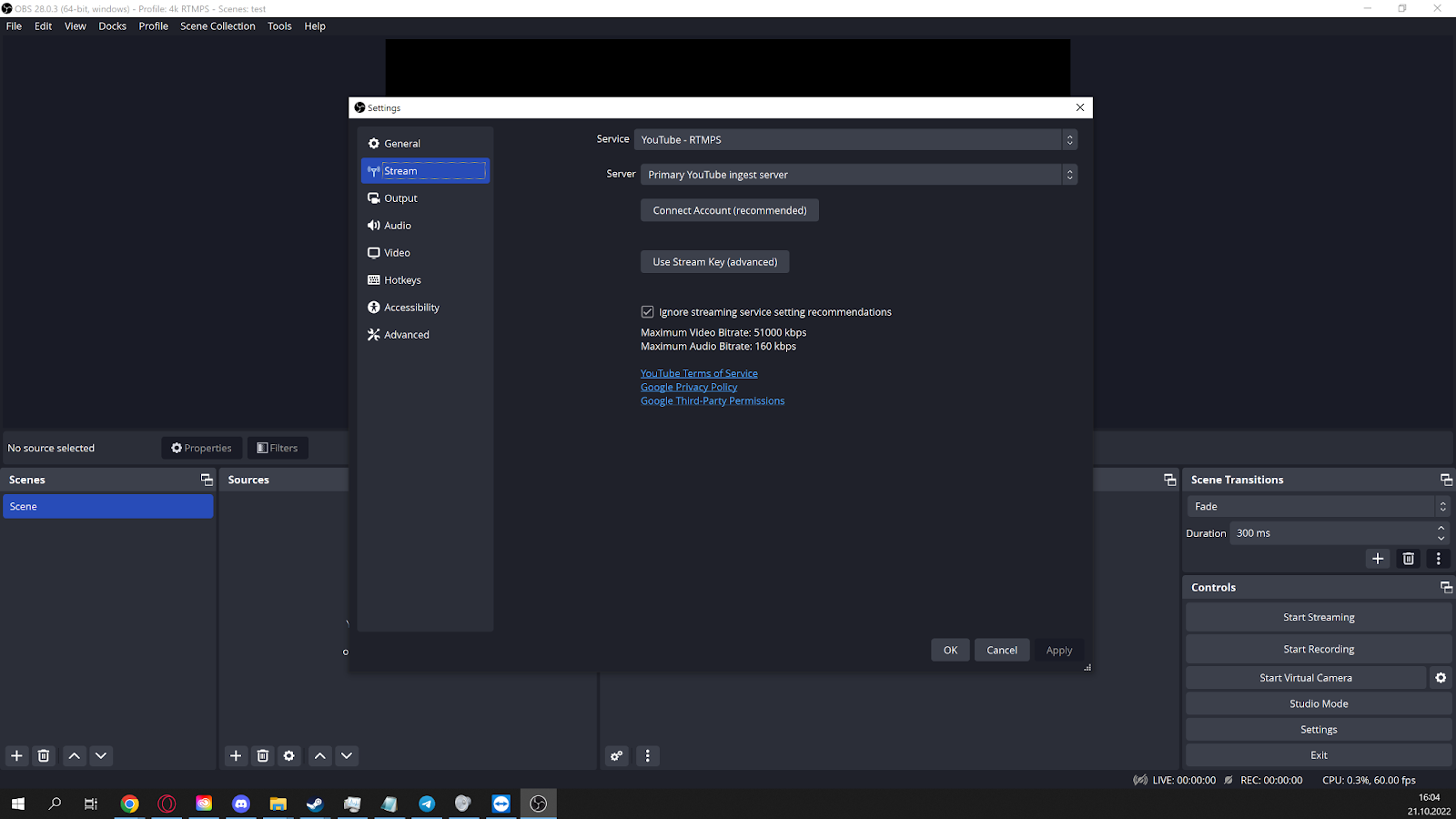The width and height of the screenshot is (1456, 819).
Task: Open source properties gear in Sources toolbar
Action: click(x=289, y=755)
